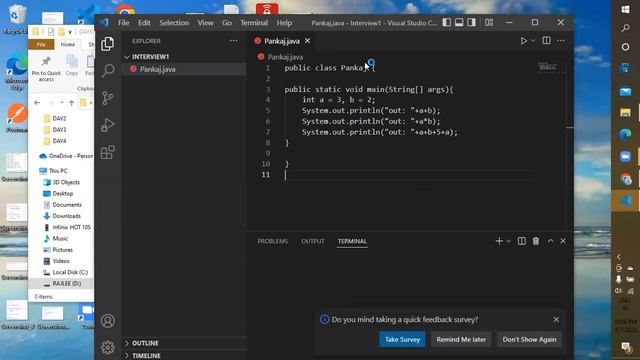Open the Customize Layout icon
Screen dimensions: 640x360
pos(489,22)
